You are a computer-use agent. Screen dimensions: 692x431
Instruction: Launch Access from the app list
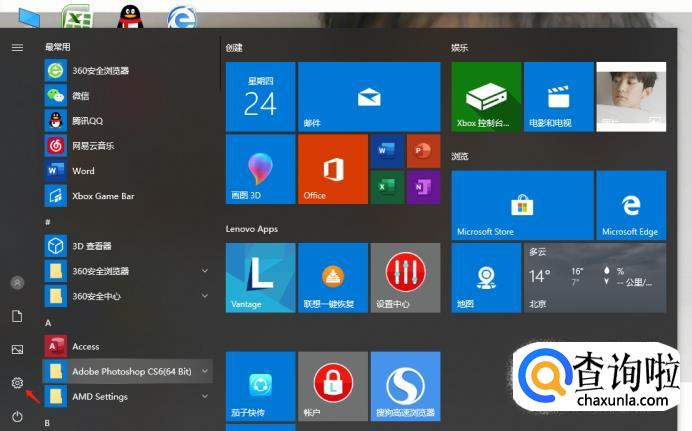click(127, 346)
